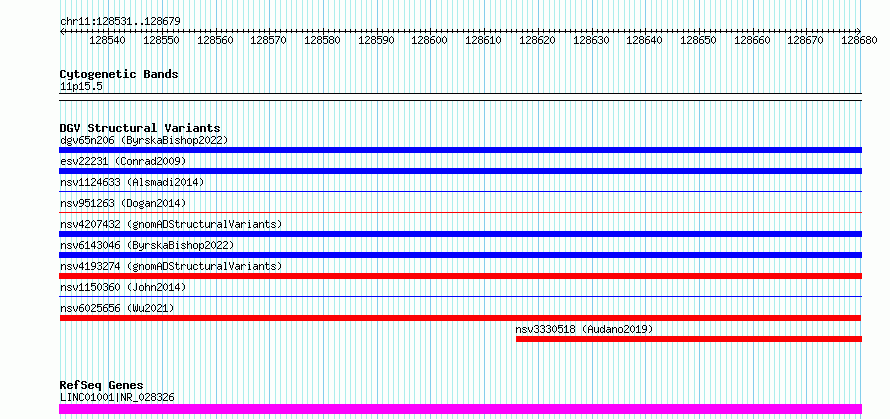Open nsv1124633 (Alsmadi2014) variant
Screen dimensions: 890x419
pos(132,182)
